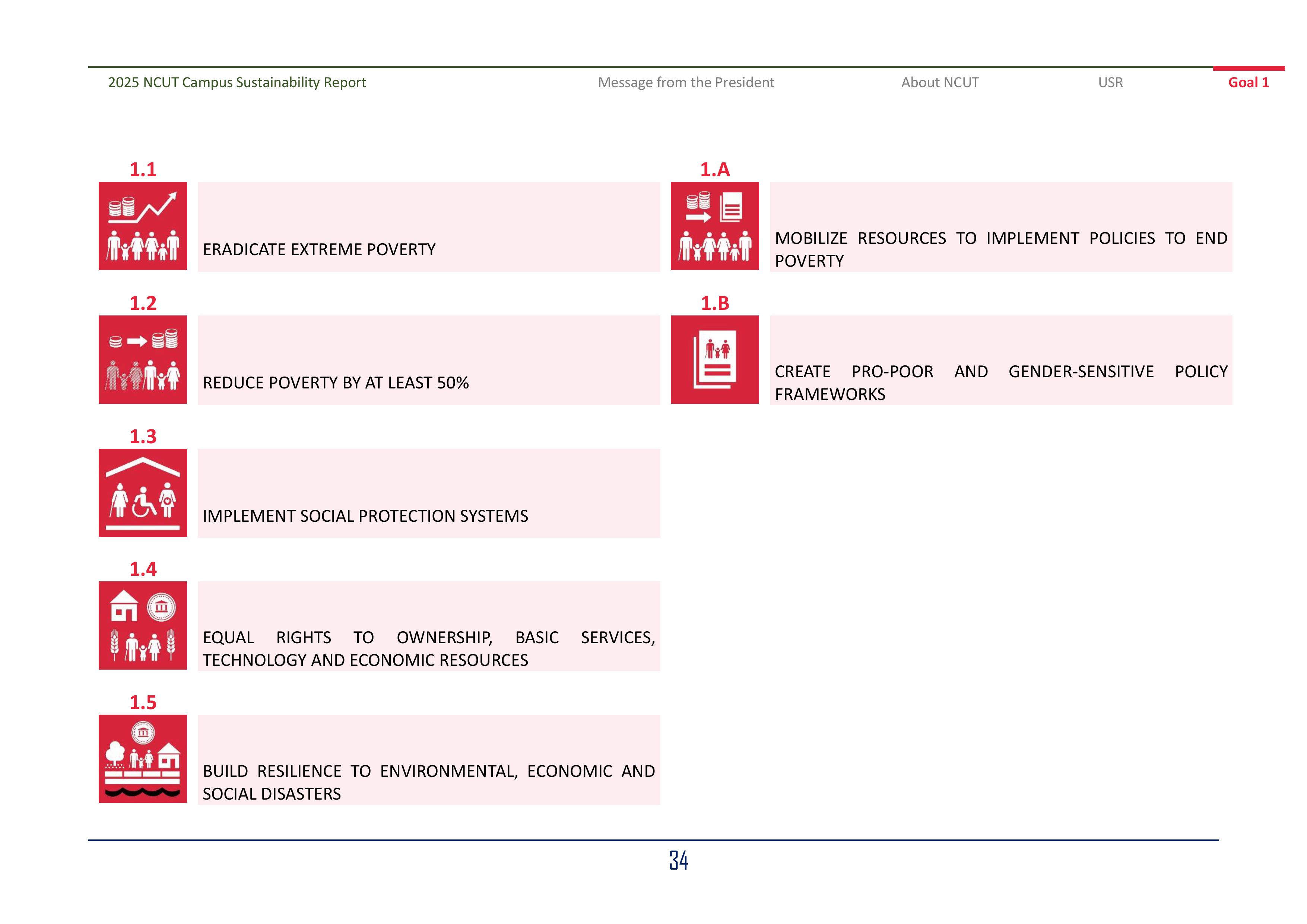Image resolution: width=1307 pixels, height=924 pixels.
Task: Click the 1.5 resilience to disasters icon
Action: (142, 758)
